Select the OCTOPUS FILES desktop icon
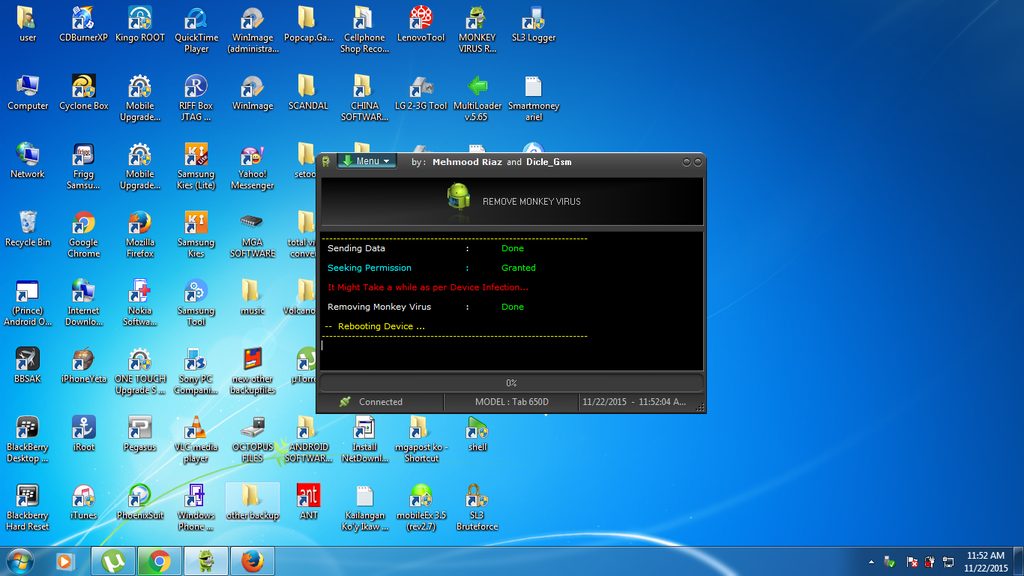The image size is (1024, 576). pos(252,440)
